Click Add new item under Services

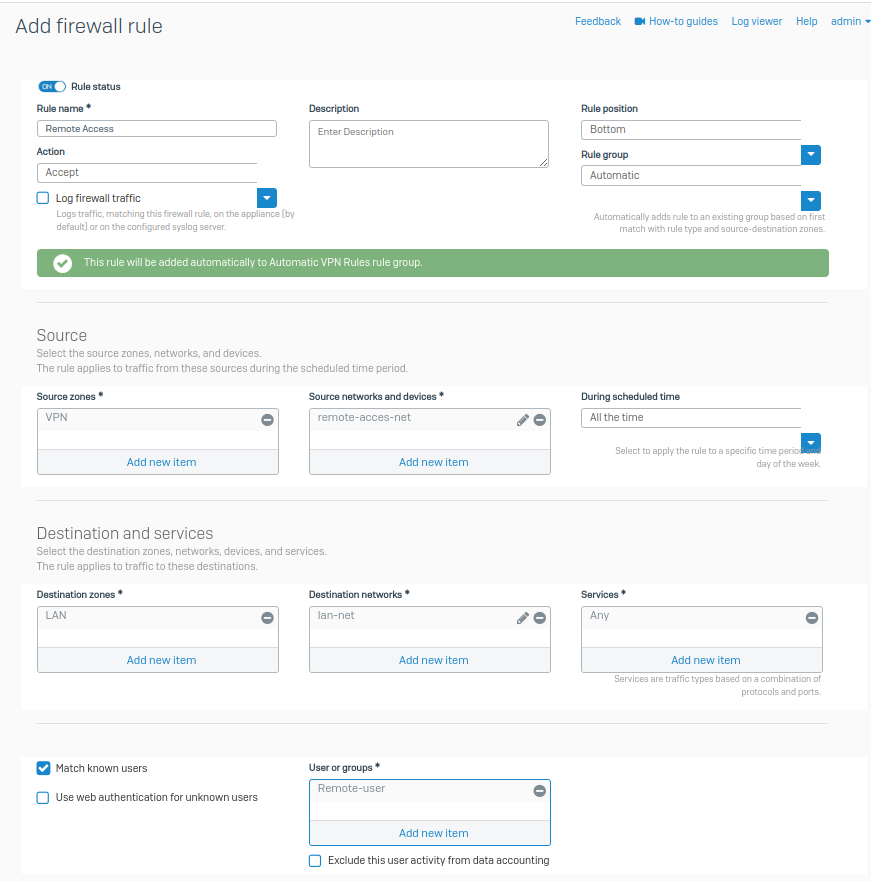(x=705, y=660)
